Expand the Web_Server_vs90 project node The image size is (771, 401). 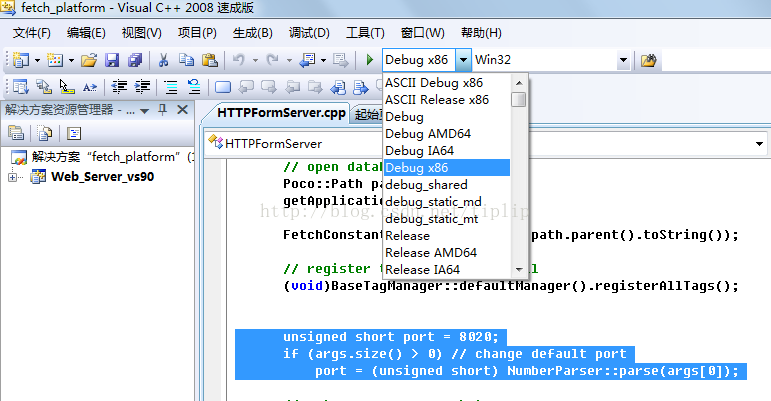click(12, 177)
